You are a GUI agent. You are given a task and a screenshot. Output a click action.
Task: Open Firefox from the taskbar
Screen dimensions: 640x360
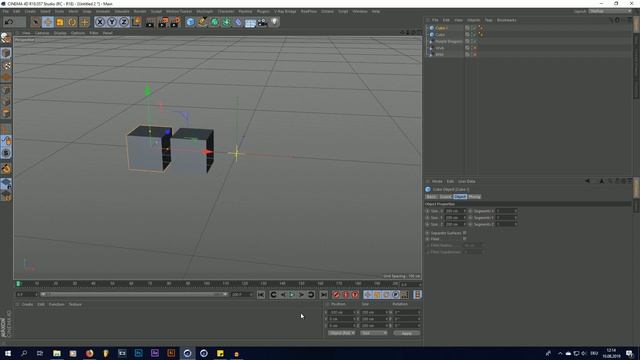(x=89, y=353)
